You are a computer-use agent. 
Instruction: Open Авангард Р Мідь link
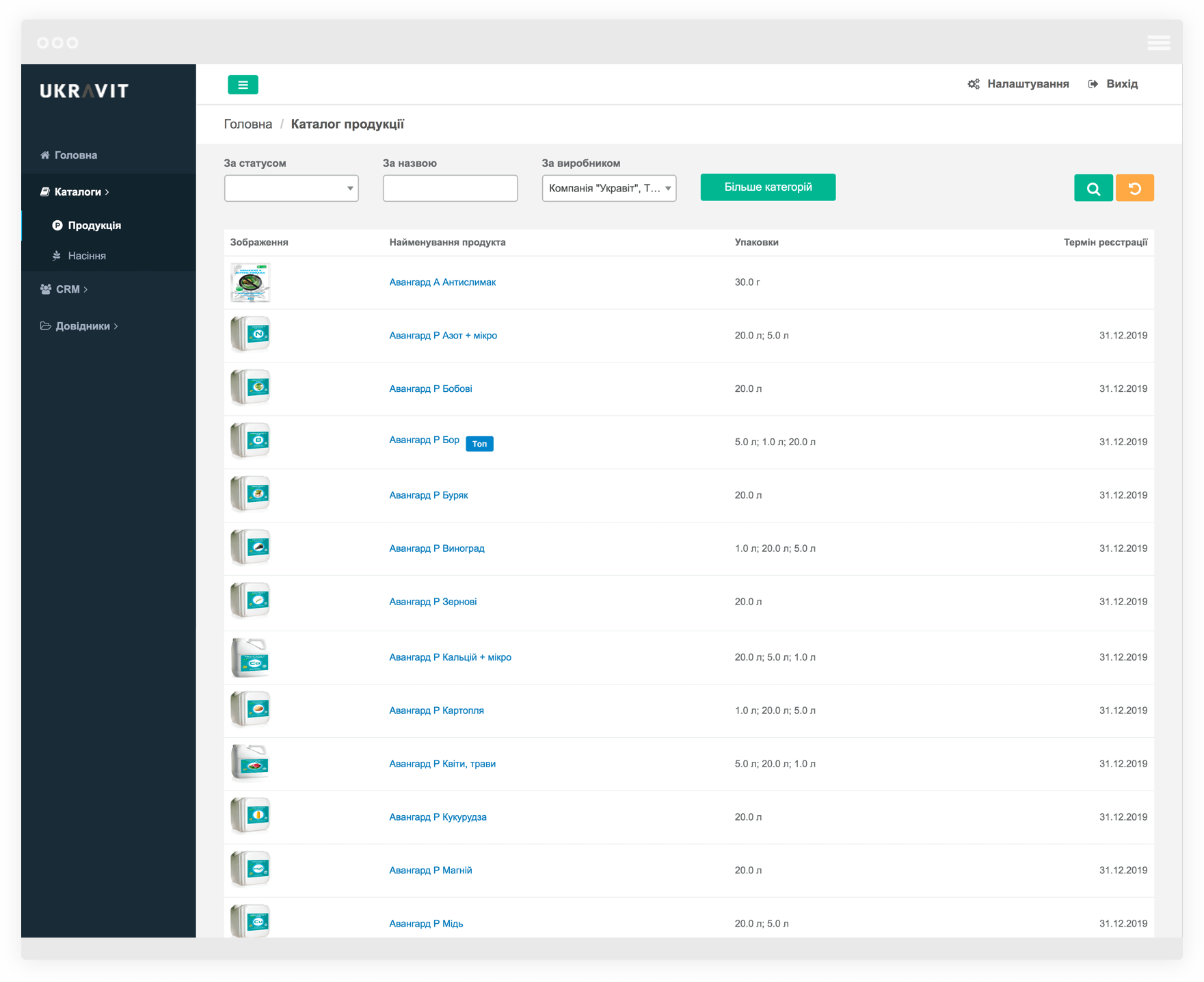click(x=426, y=924)
